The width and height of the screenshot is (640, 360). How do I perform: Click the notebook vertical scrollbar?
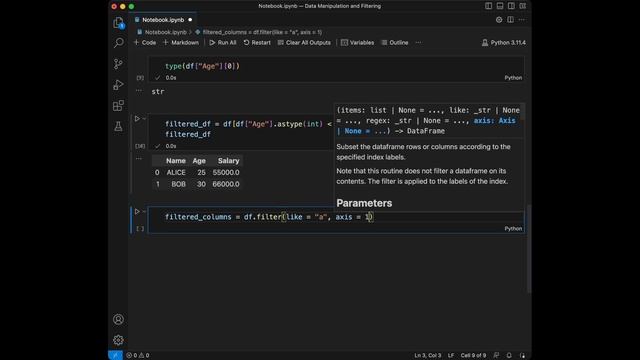529,249
